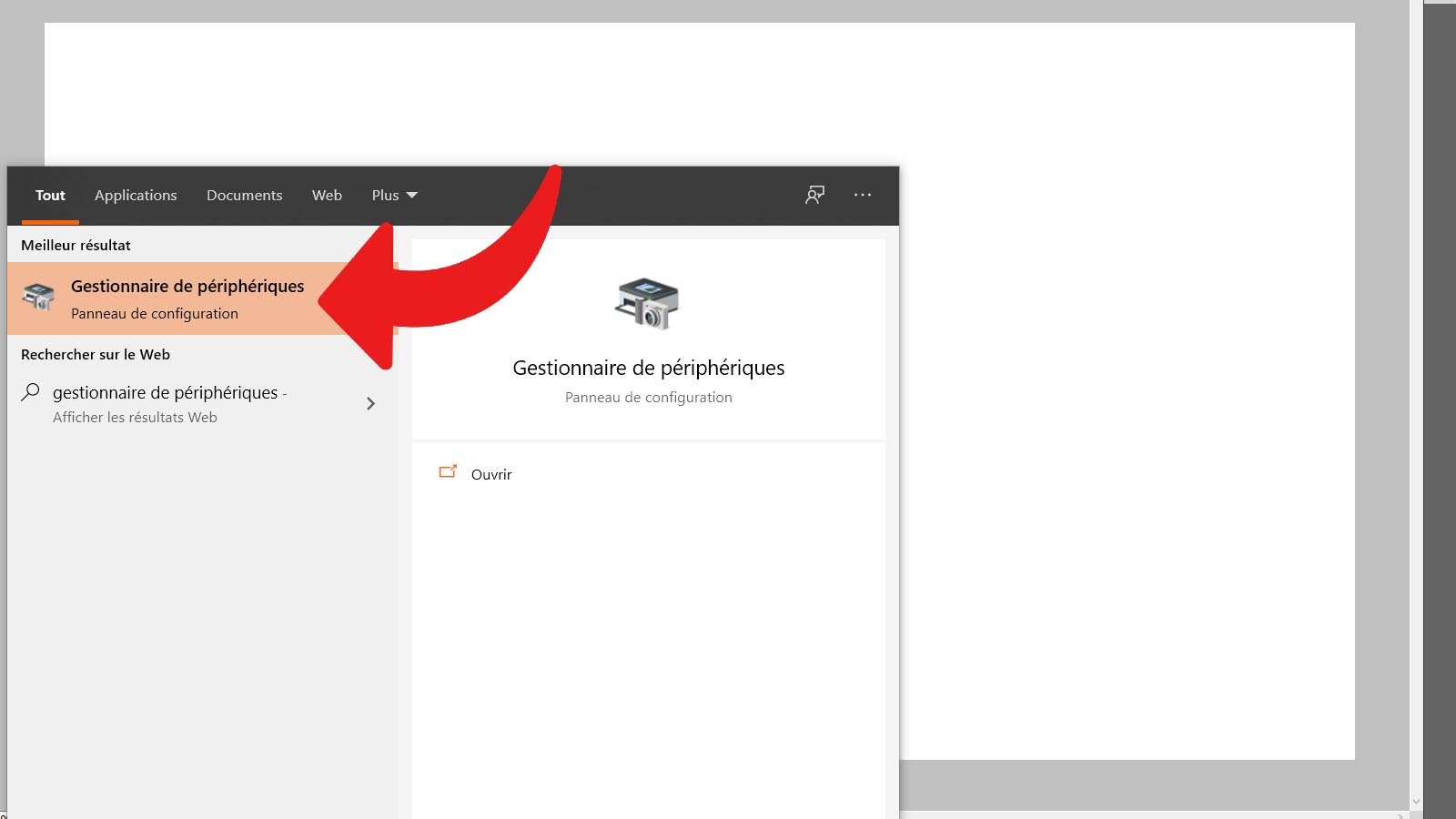Image resolution: width=1456 pixels, height=819 pixels.
Task: Click the feedback person icon top right
Action: click(814, 195)
